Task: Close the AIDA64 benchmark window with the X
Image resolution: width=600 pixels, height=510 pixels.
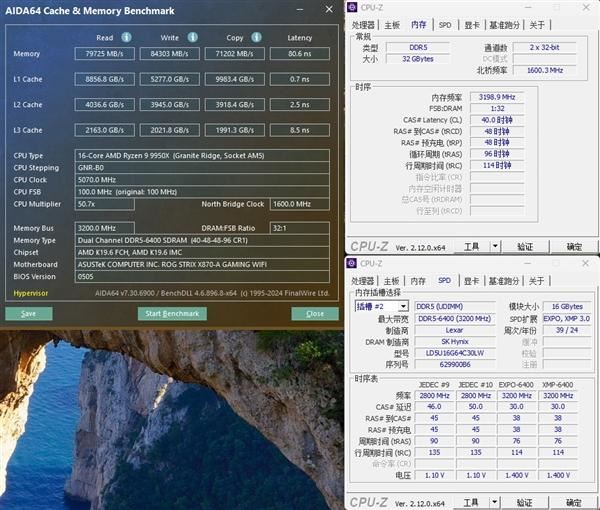Action: (331, 9)
